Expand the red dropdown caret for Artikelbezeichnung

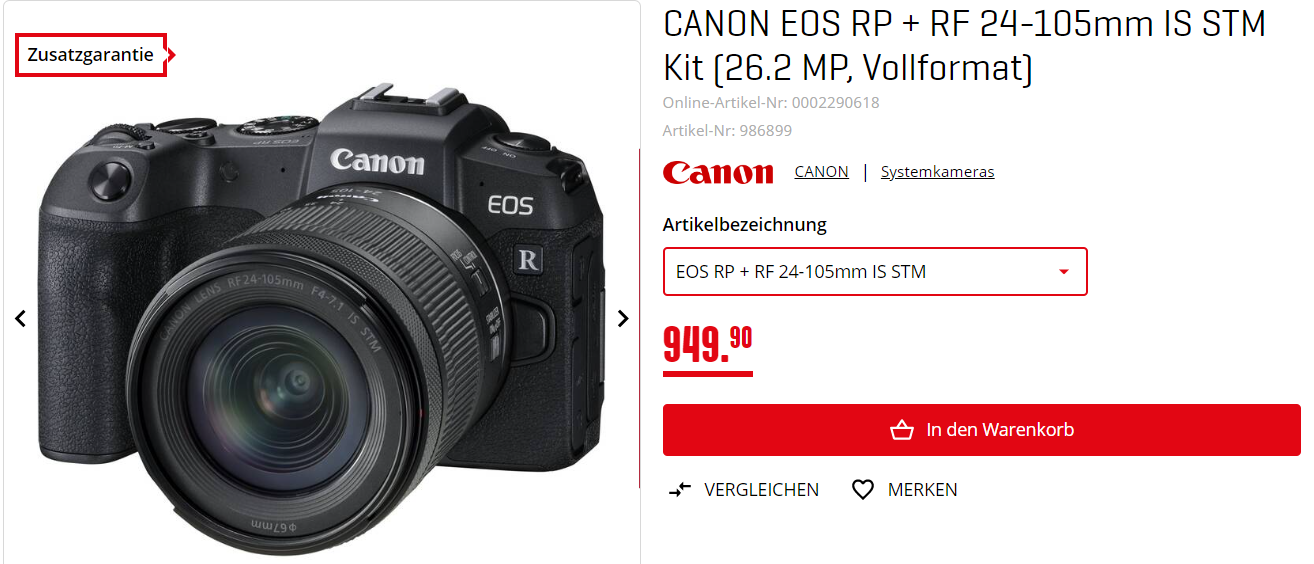(1064, 272)
